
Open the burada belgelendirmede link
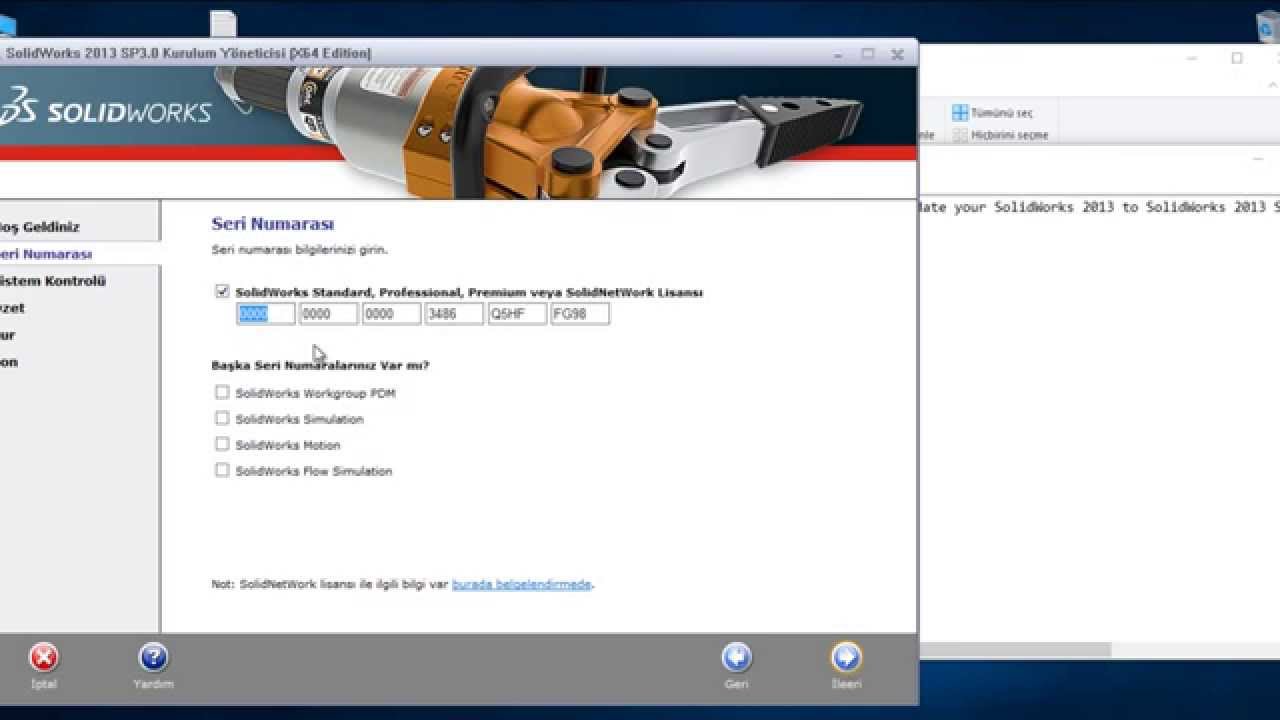point(521,584)
